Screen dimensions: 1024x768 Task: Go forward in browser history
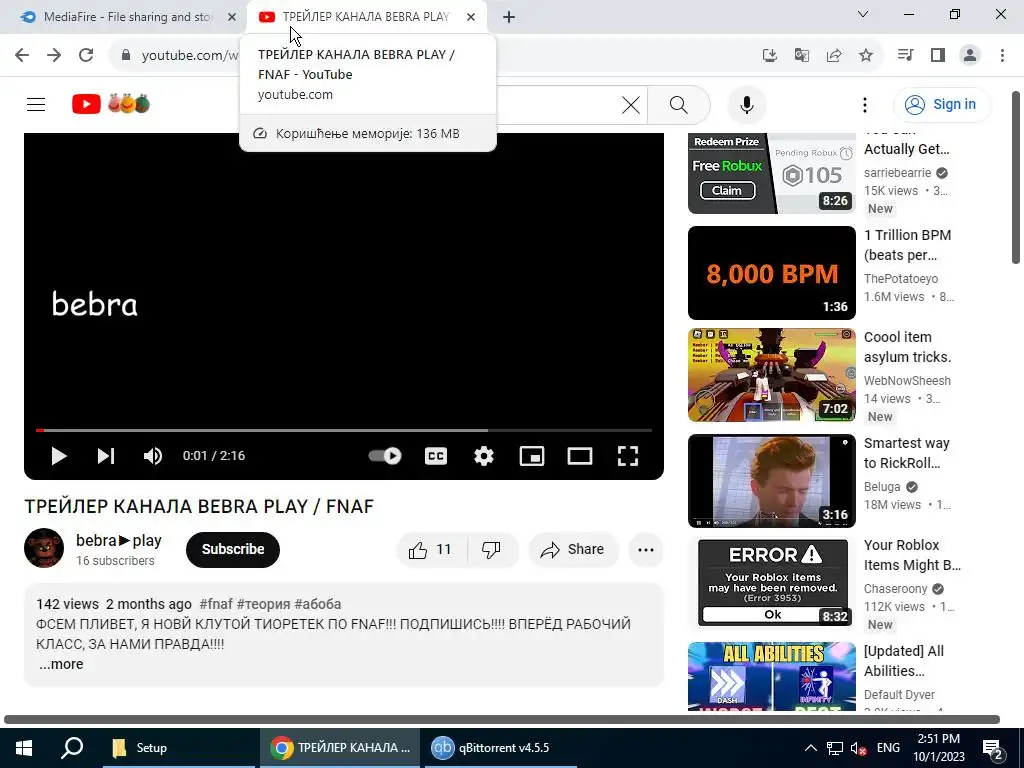(x=54, y=56)
